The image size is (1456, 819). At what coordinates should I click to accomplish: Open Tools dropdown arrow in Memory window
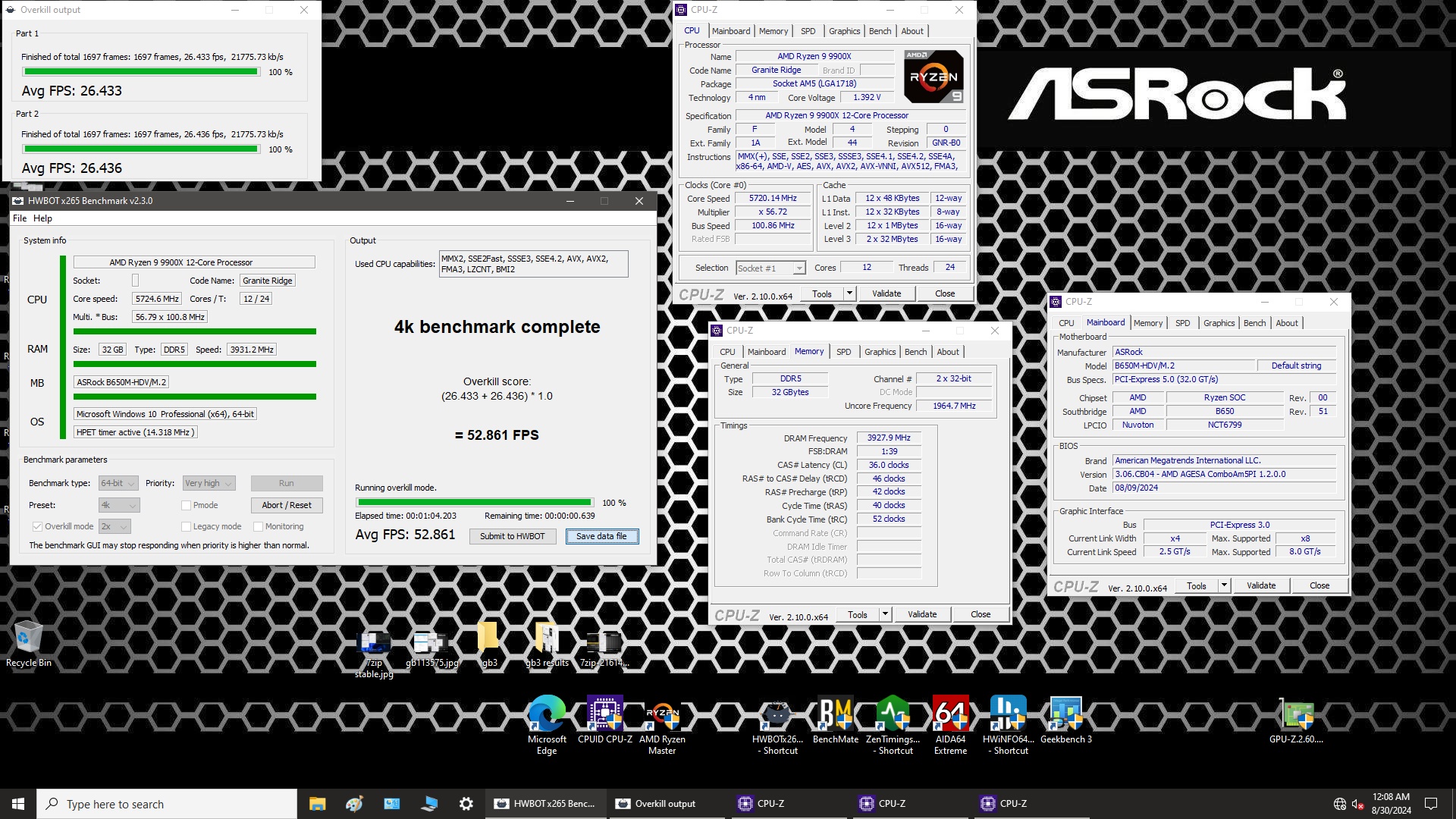tap(885, 614)
